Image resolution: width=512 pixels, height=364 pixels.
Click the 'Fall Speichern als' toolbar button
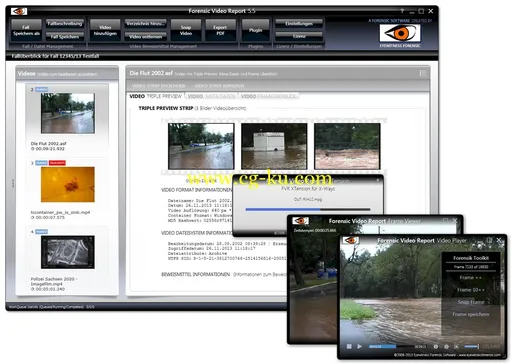click(26, 30)
